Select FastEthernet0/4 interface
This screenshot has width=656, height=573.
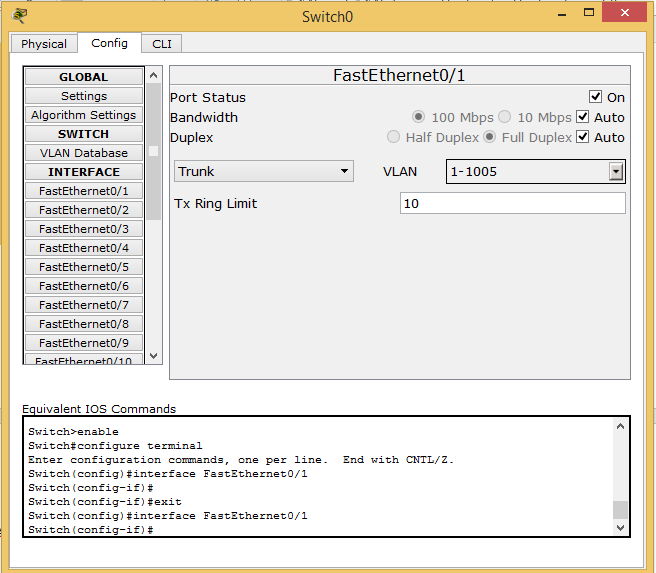pyautogui.click(x=84, y=248)
